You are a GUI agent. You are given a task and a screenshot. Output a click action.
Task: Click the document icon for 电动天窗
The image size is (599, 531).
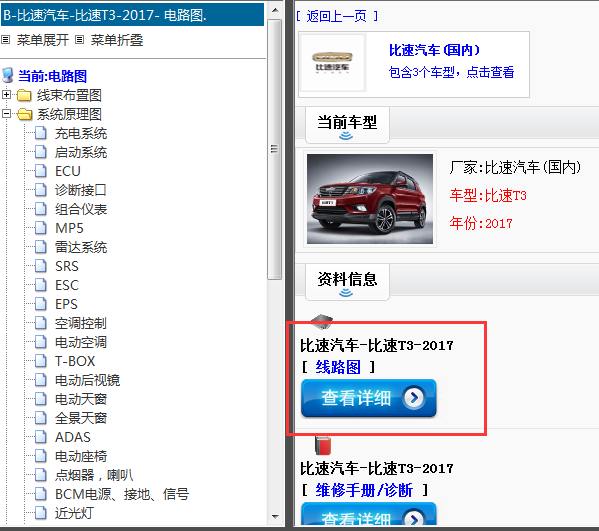pos(40,399)
